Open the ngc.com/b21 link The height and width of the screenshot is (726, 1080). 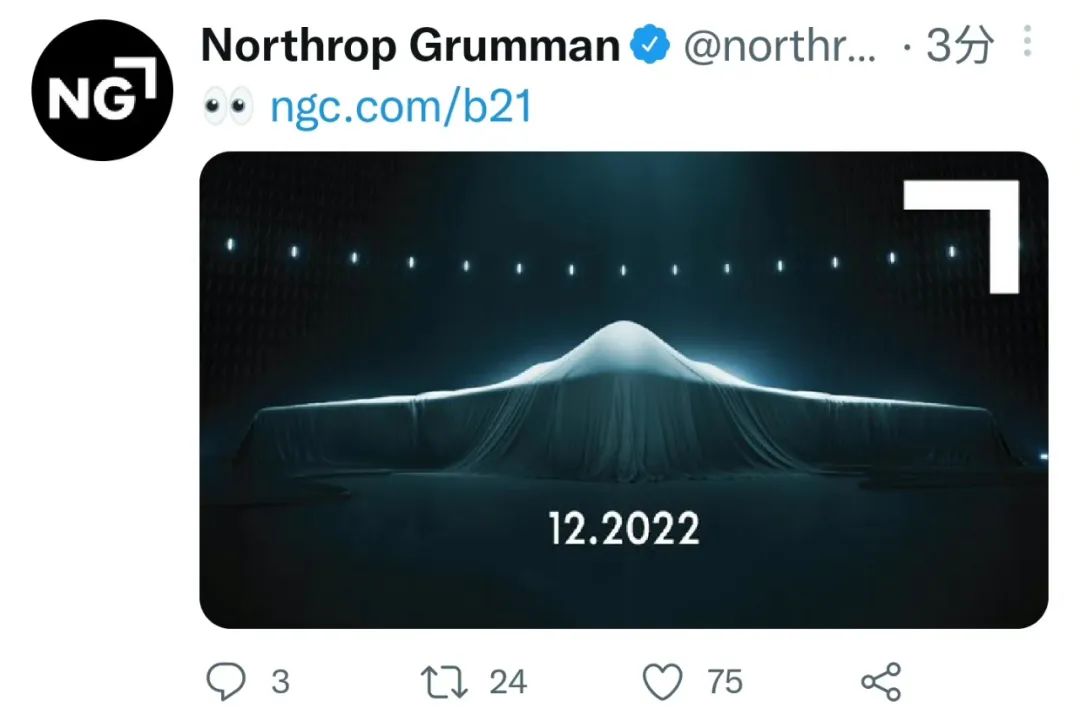(400, 107)
